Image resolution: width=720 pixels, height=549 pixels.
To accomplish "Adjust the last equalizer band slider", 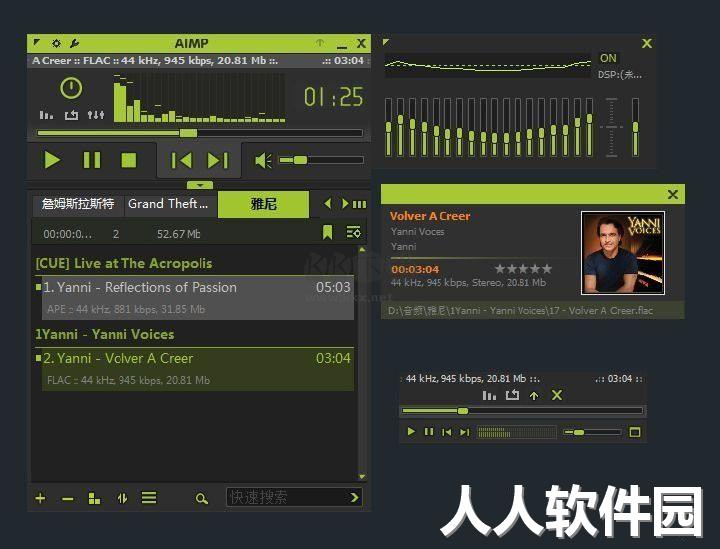I will pyautogui.click(x=589, y=127).
